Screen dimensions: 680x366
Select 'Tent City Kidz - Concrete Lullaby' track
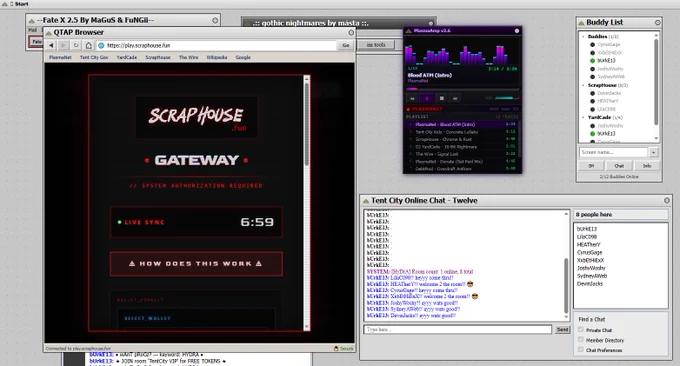point(462,132)
